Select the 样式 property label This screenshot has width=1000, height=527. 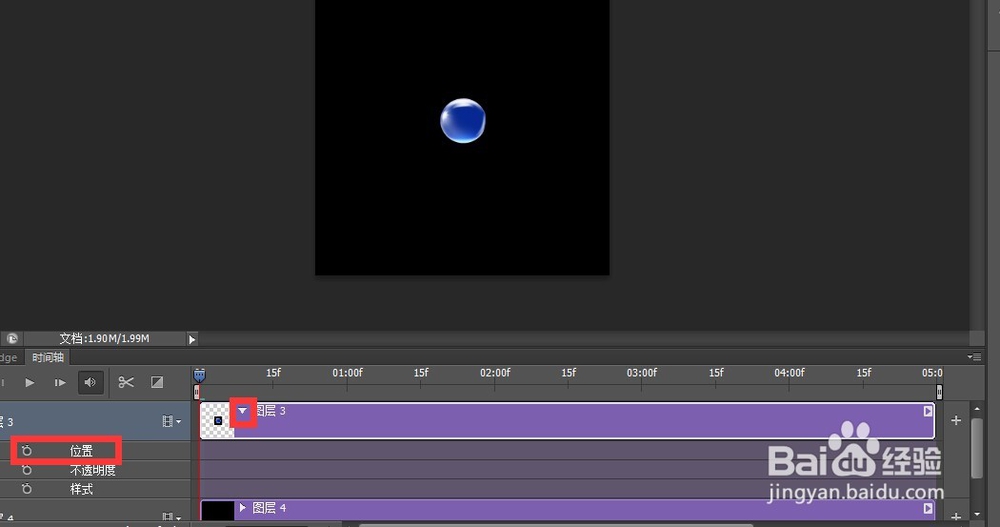click(82, 489)
